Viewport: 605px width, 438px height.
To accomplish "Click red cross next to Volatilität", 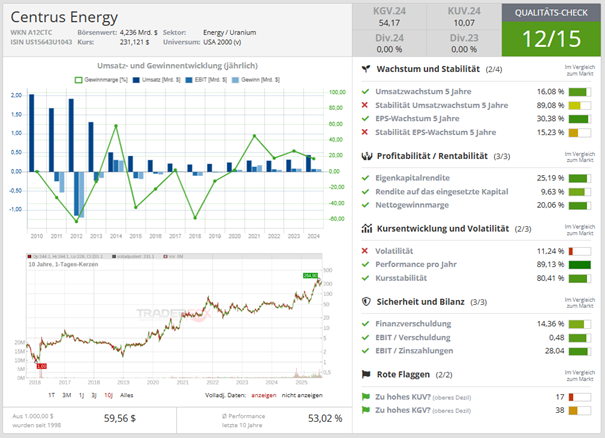I will pos(365,251).
